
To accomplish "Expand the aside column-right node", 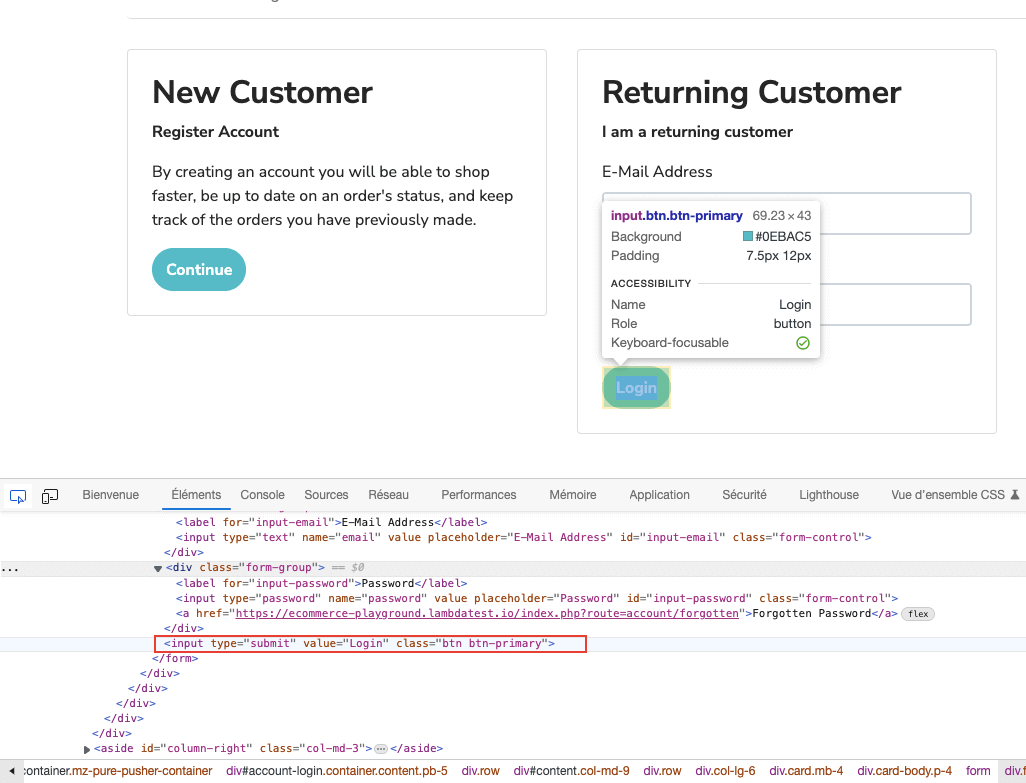I will pos(88,748).
